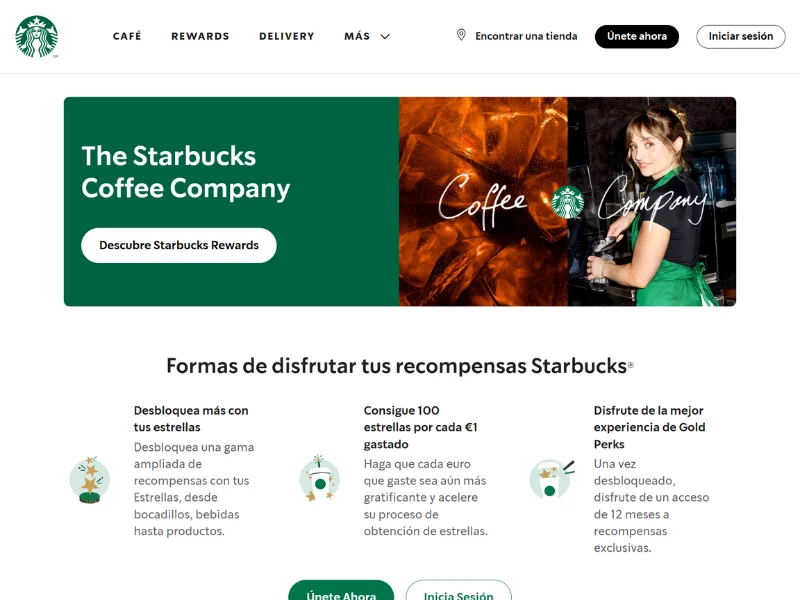Image resolution: width=800 pixels, height=600 pixels.
Task: Click the barista photo in banner
Action: (652, 202)
